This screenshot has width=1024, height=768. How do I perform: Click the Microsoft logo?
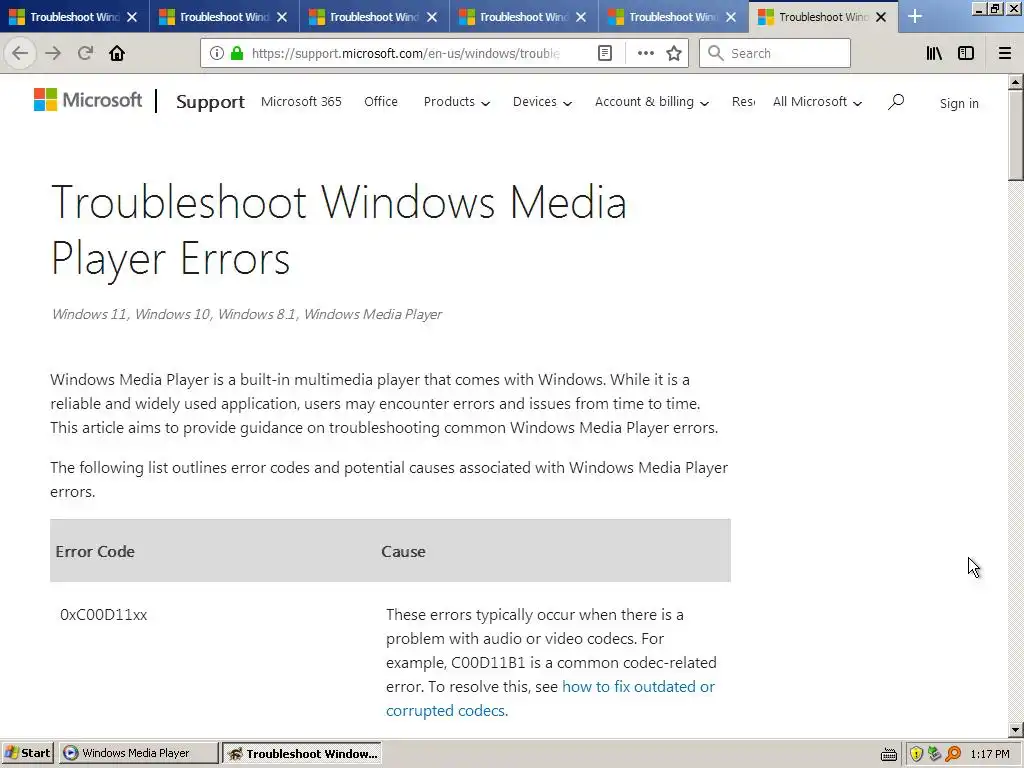(88, 100)
